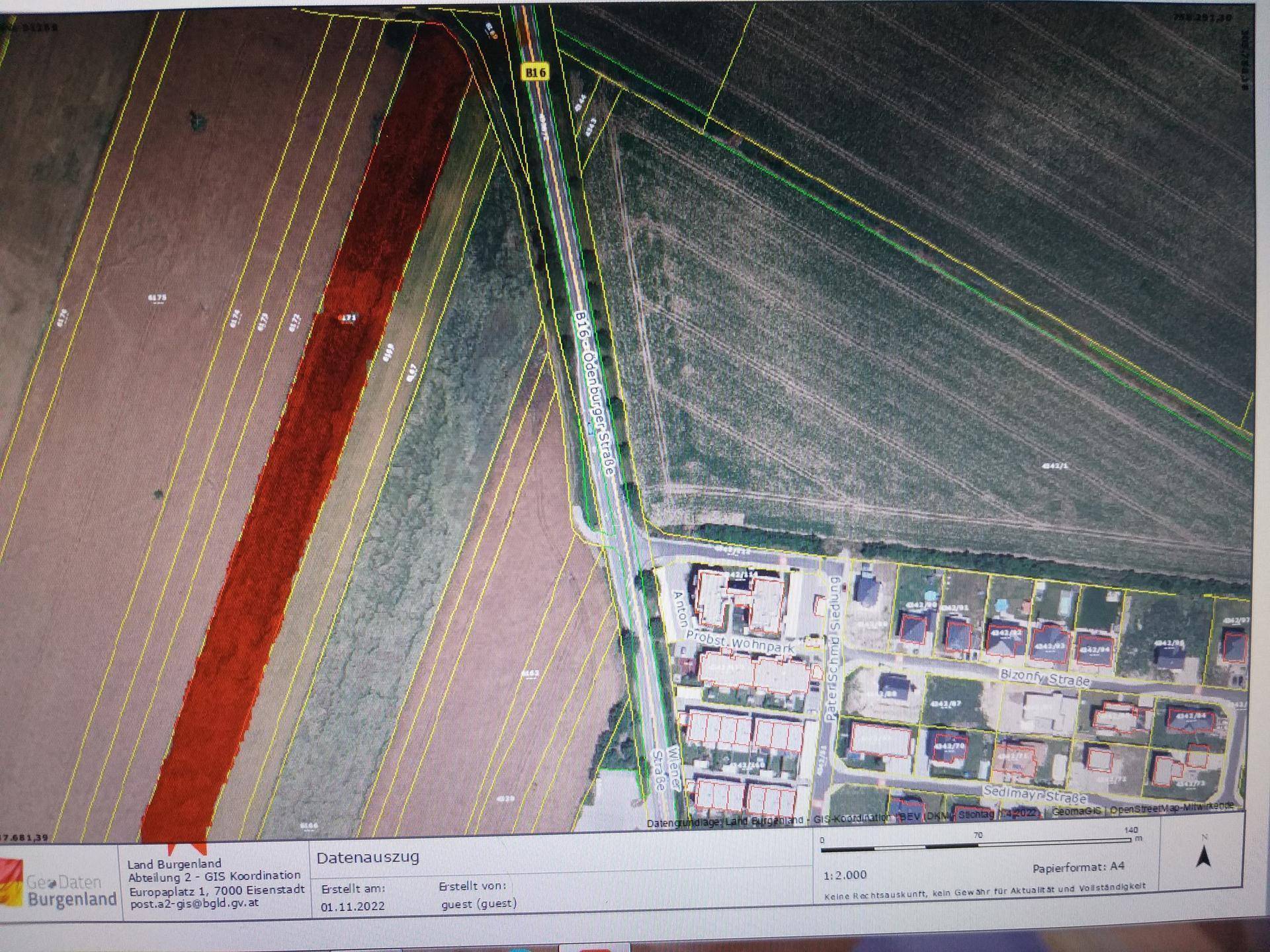The image size is (1270, 952).
Task: Click the north arrow compass icon
Action: (1204, 855)
